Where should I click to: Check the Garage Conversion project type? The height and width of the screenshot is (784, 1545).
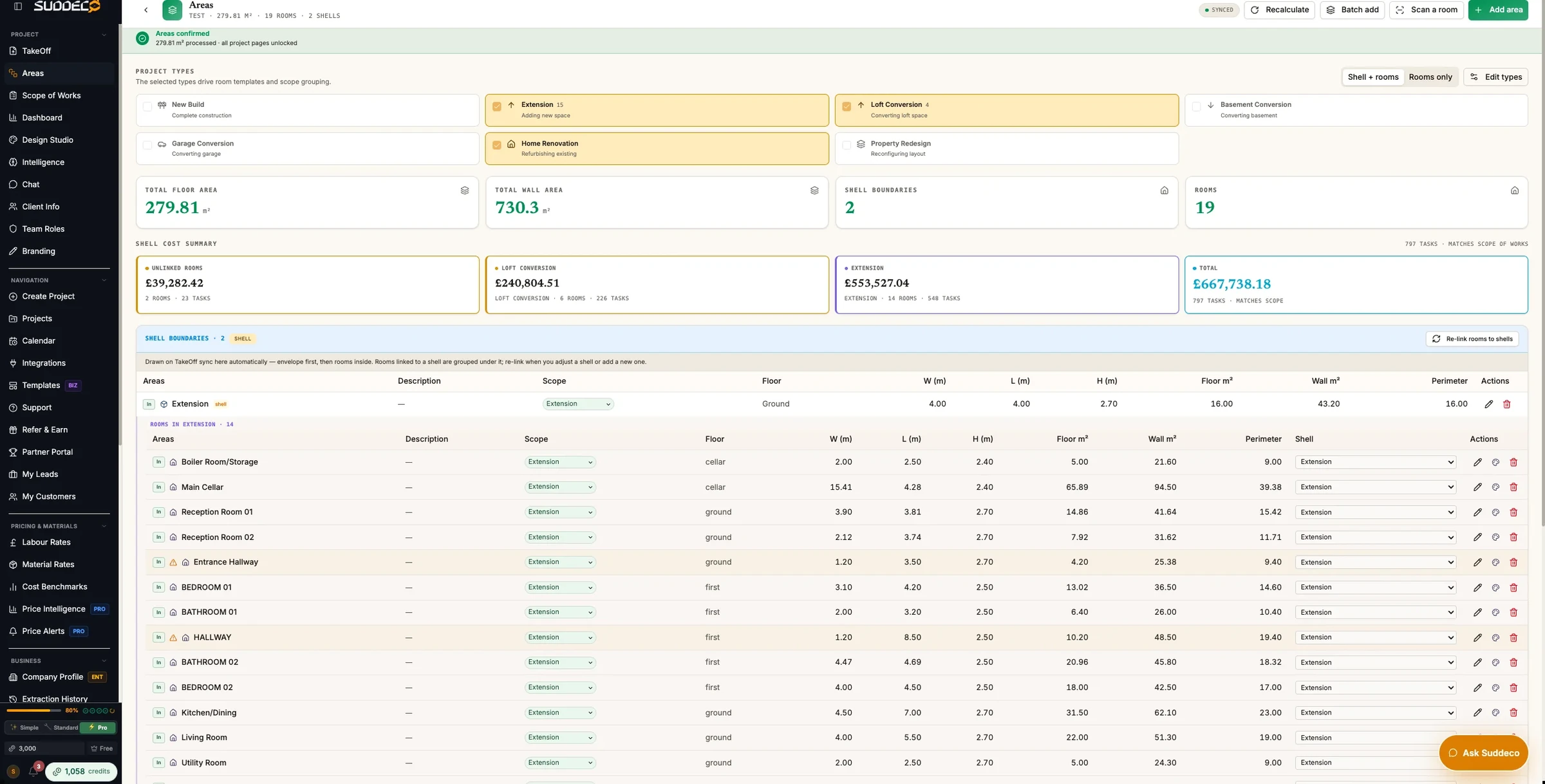pos(147,145)
